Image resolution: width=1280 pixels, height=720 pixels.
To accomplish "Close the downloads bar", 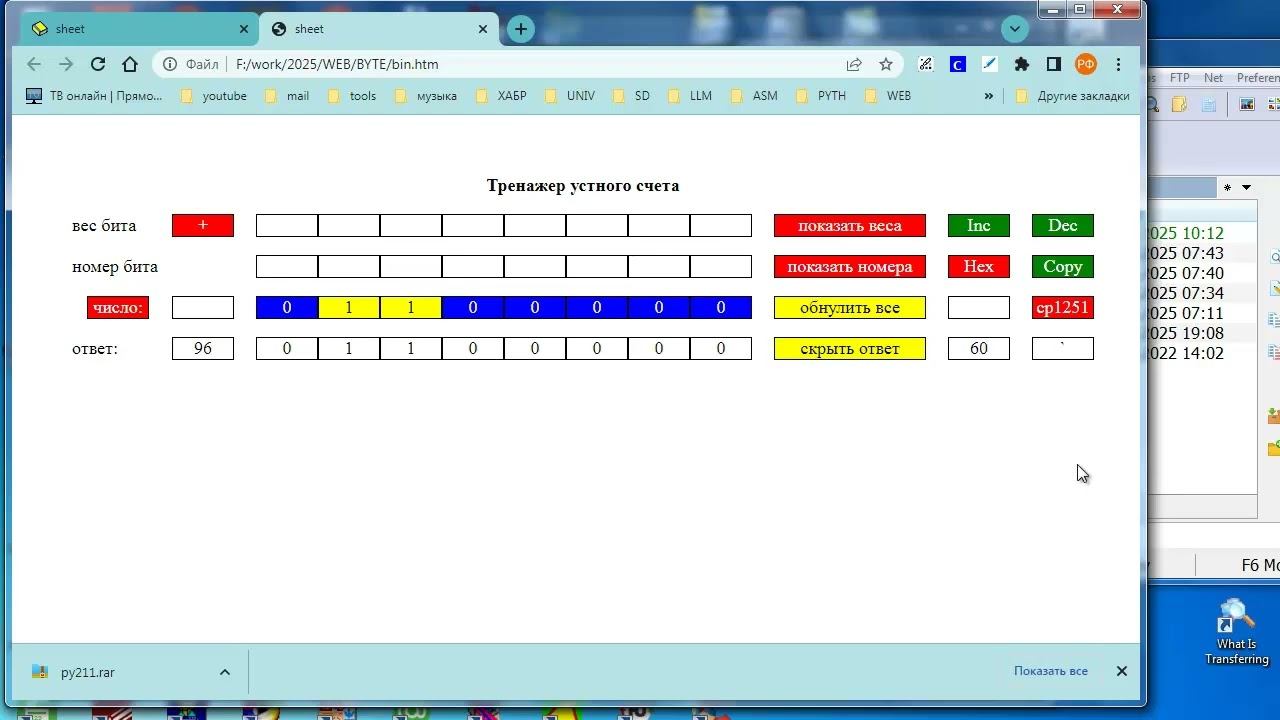I will pyautogui.click(x=1122, y=671).
